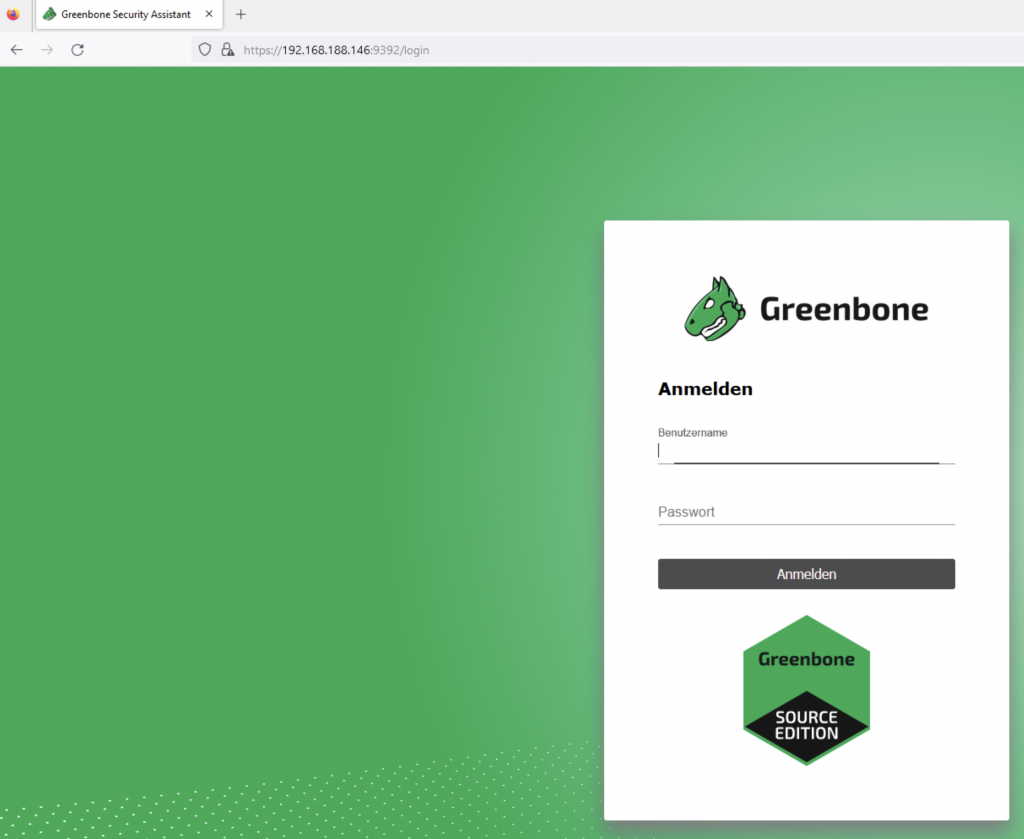Focus the Benutzername input field

[806, 452]
